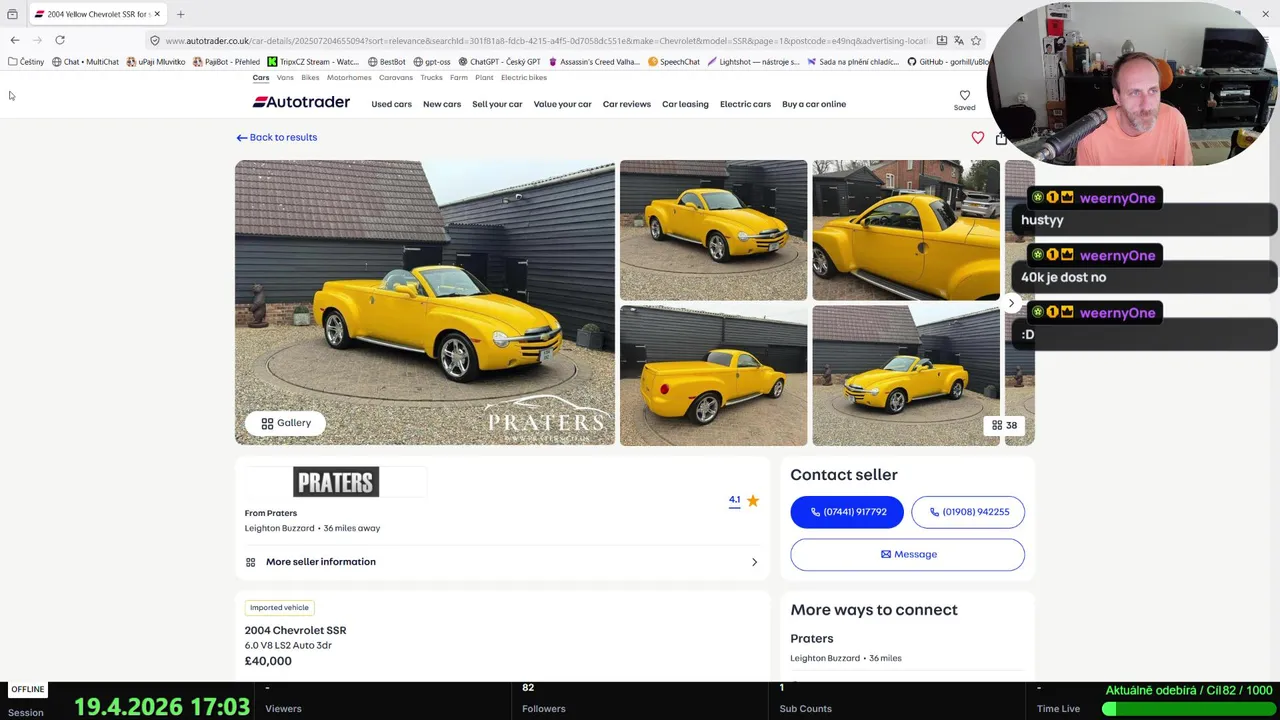Open the Sell your car menu

497,104
